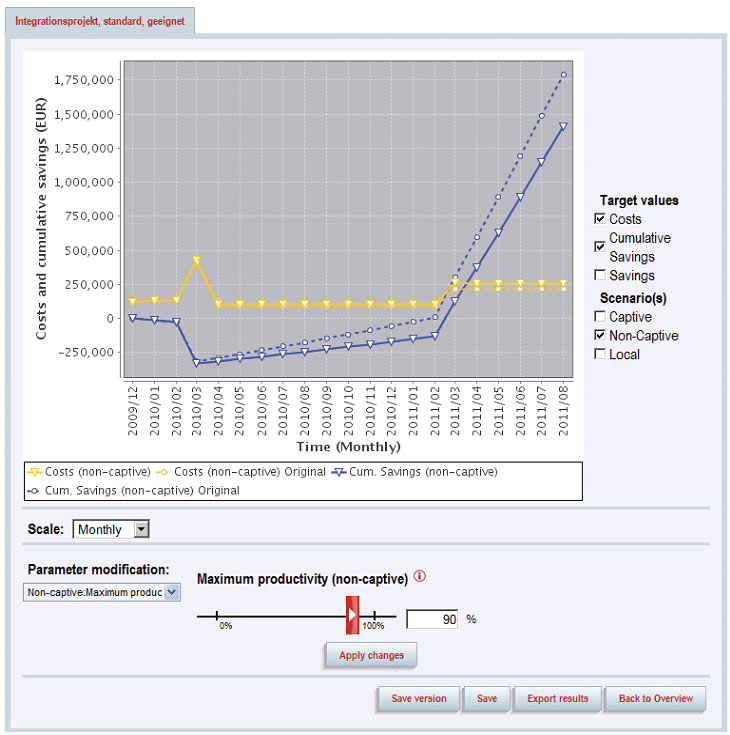Select the Integrationsprojekt, standard, geeignet tab

pos(100,20)
